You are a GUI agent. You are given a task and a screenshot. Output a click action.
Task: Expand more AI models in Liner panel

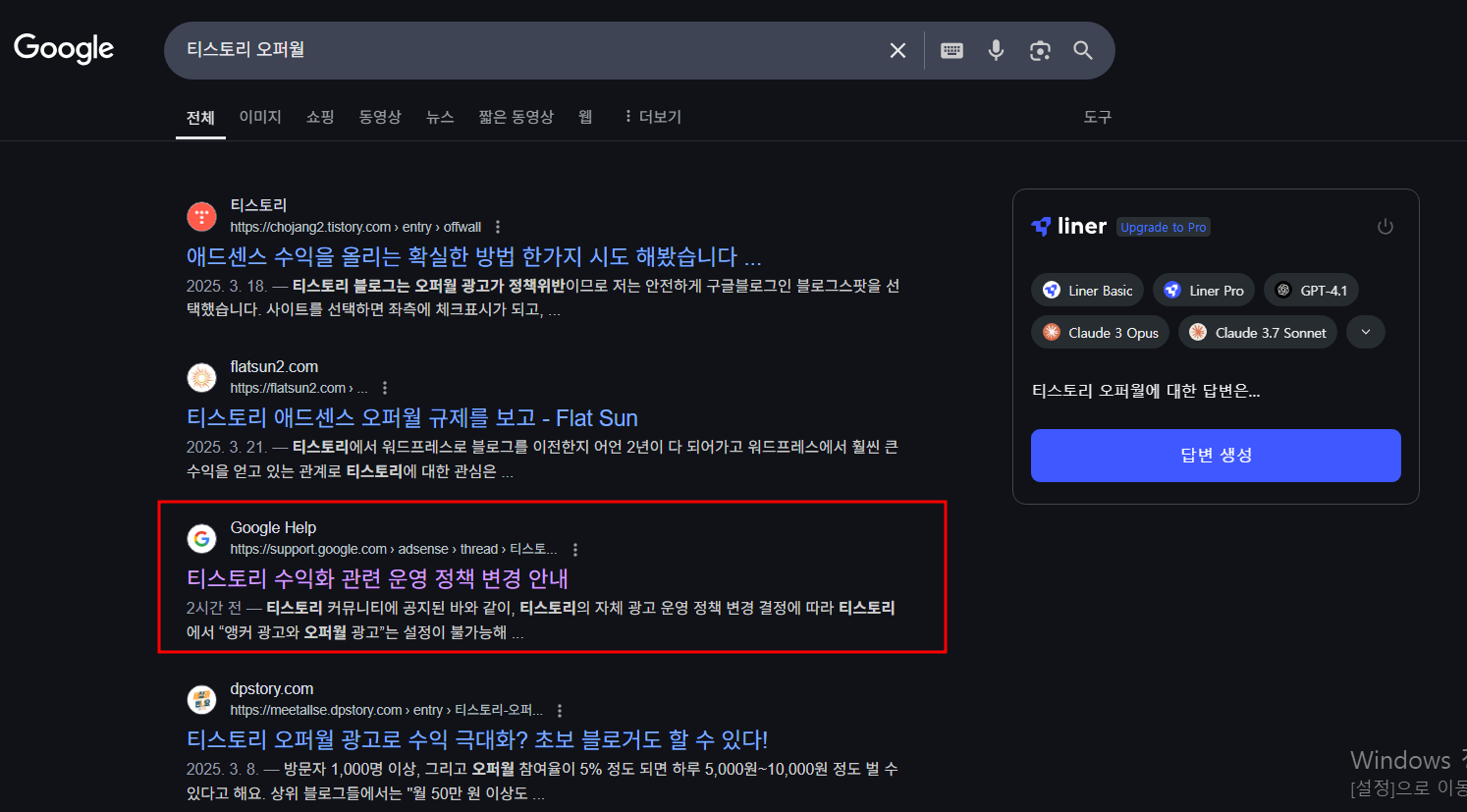coord(1366,332)
